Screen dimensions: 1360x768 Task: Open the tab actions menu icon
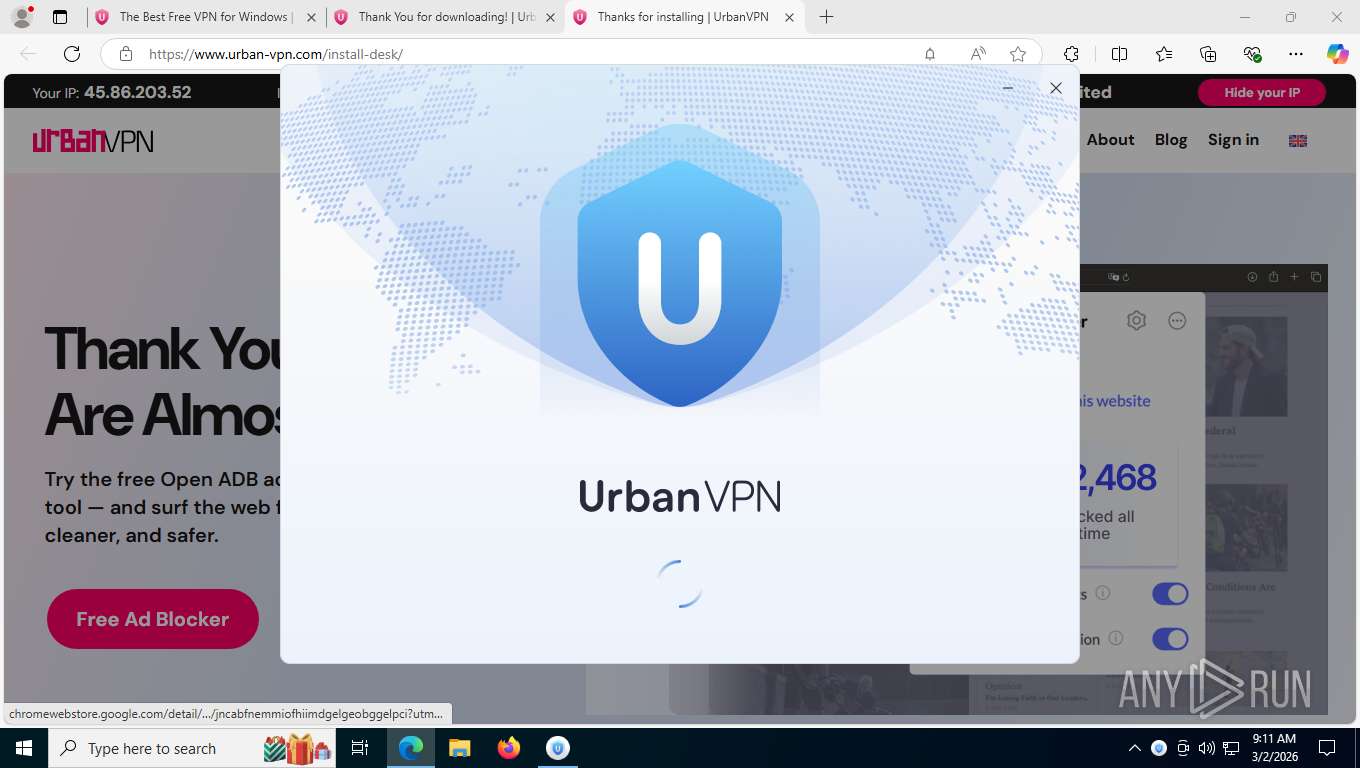pos(60,17)
